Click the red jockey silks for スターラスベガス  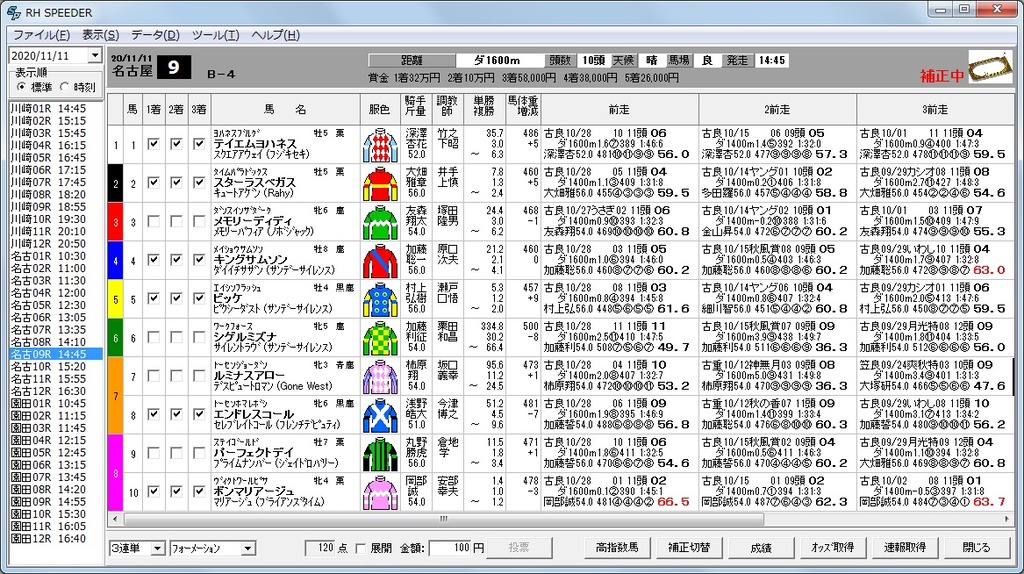tap(380, 183)
